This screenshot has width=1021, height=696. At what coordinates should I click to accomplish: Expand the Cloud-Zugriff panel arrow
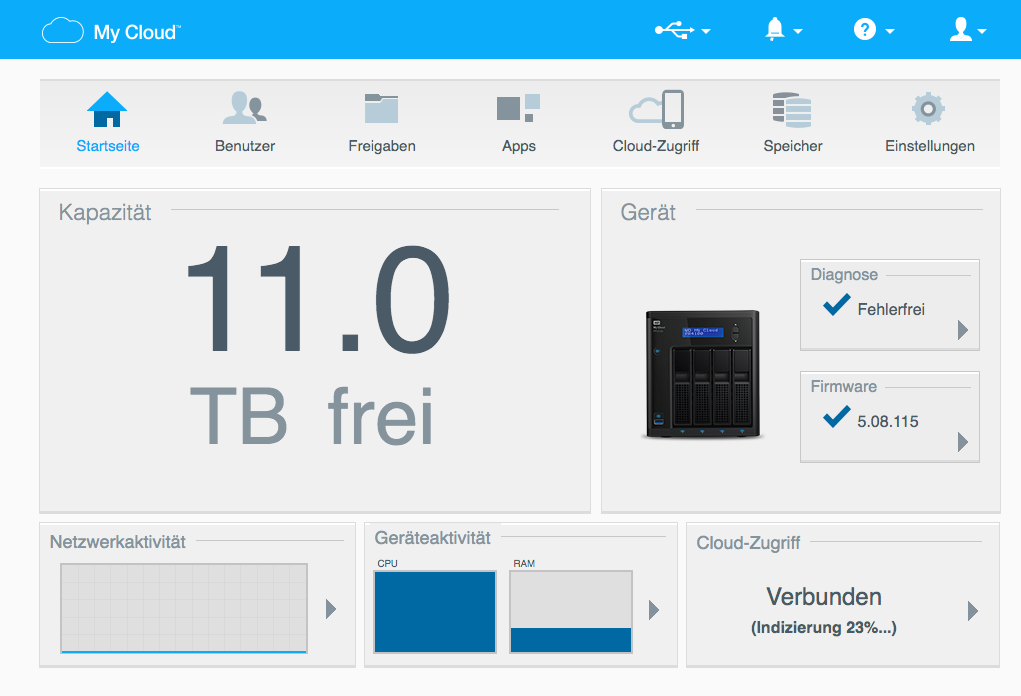click(973, 611)
